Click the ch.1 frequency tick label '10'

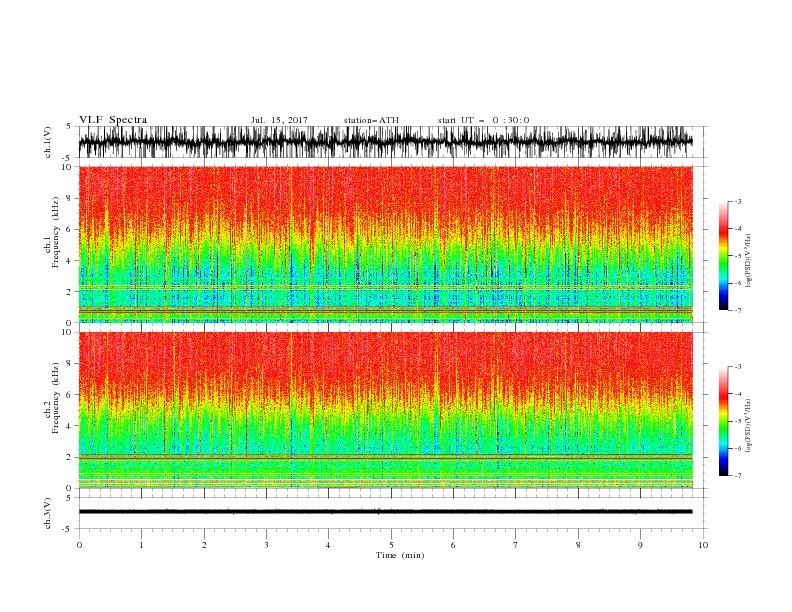point(68,167)
